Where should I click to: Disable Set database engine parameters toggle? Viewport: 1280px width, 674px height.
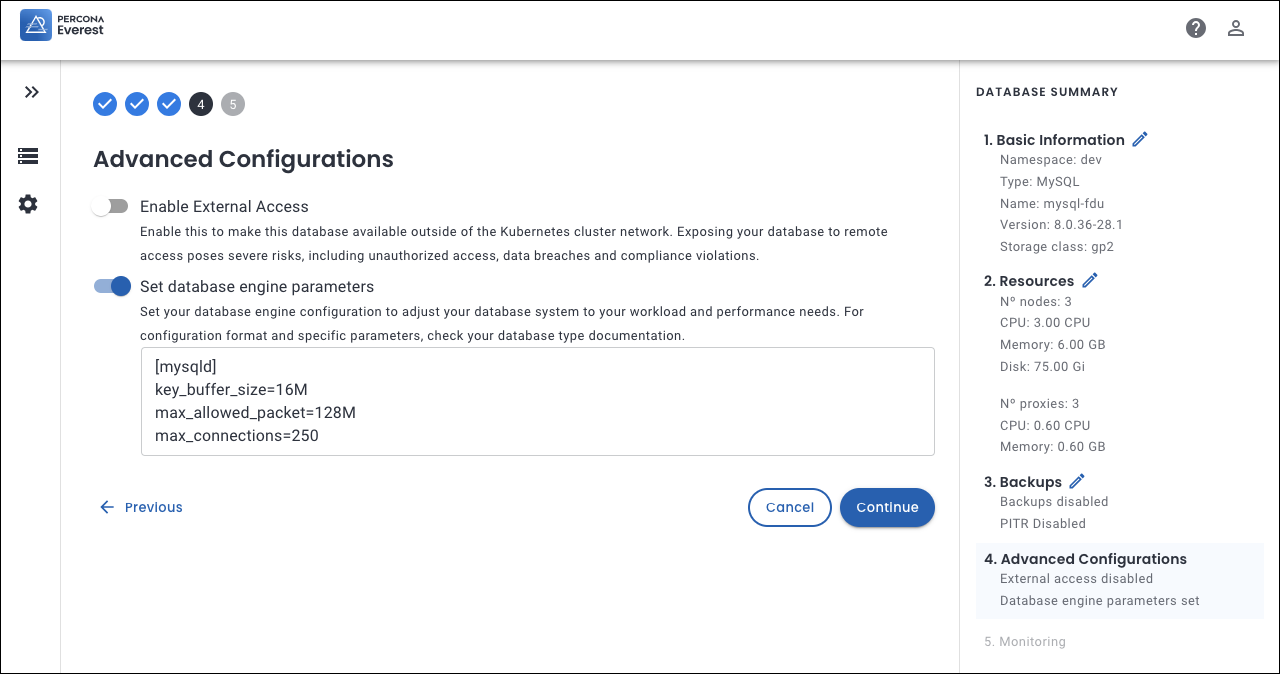112,286
